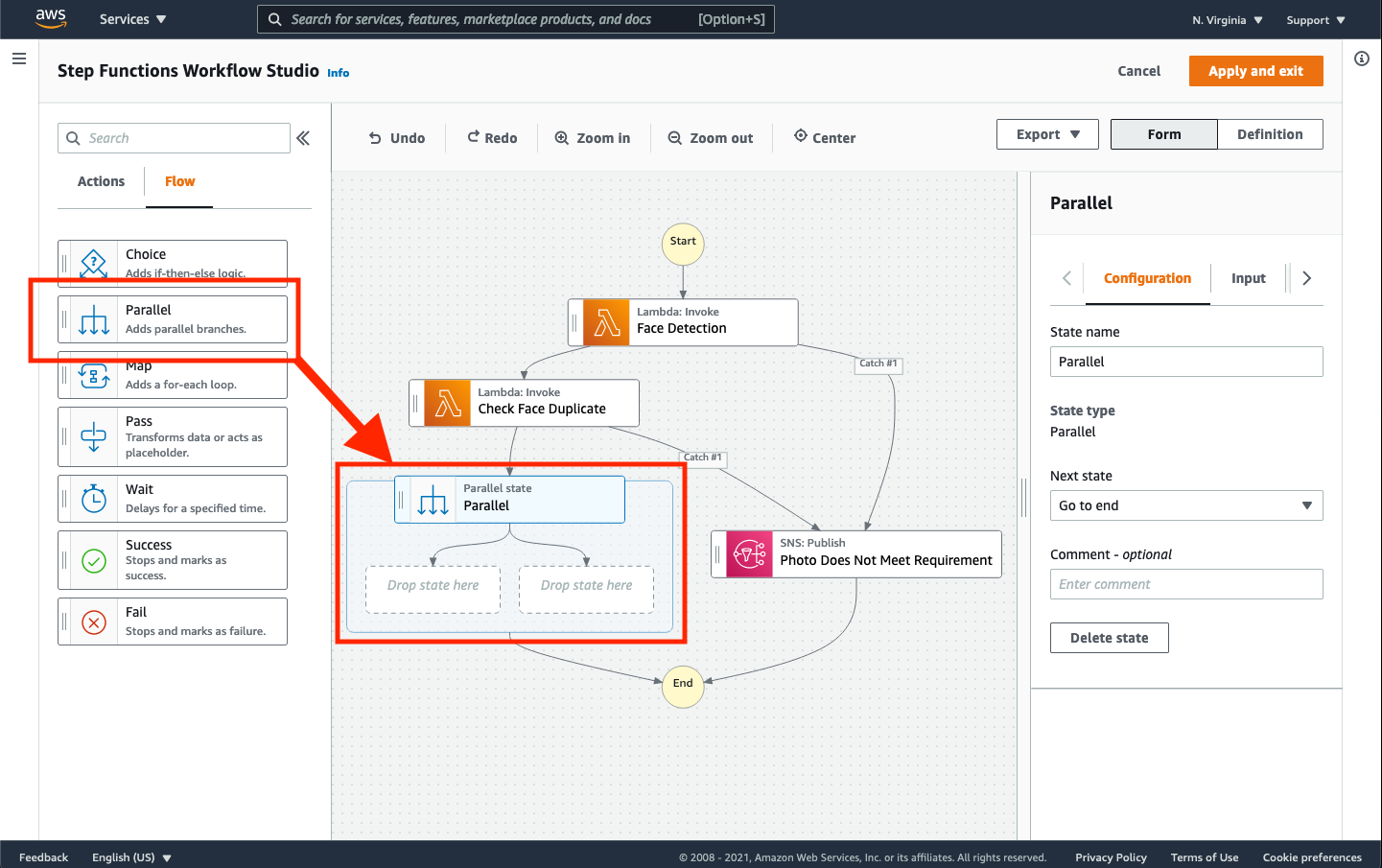Switch to the Flow tab

click(179, 181)
